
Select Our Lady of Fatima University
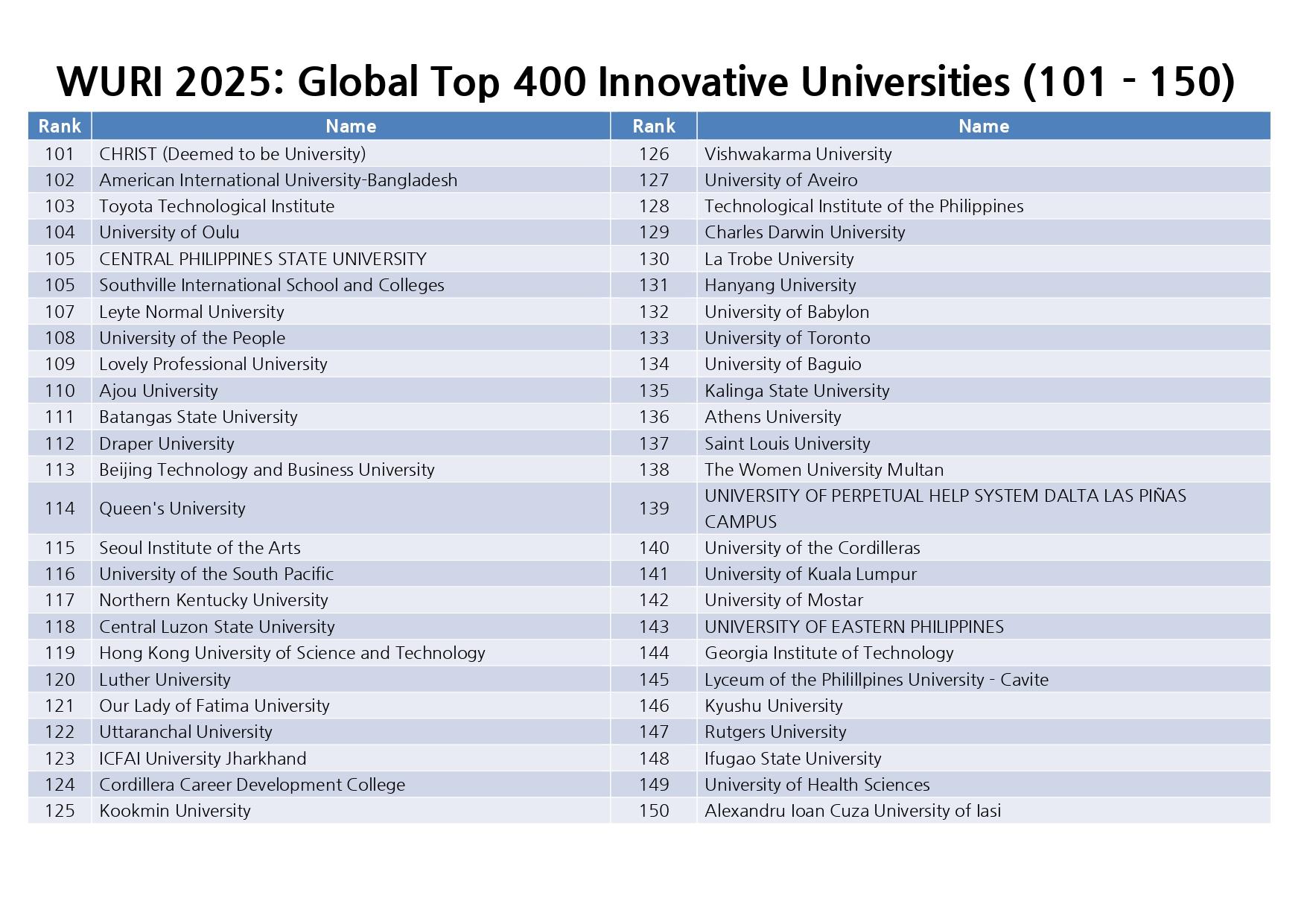point(214,706)
